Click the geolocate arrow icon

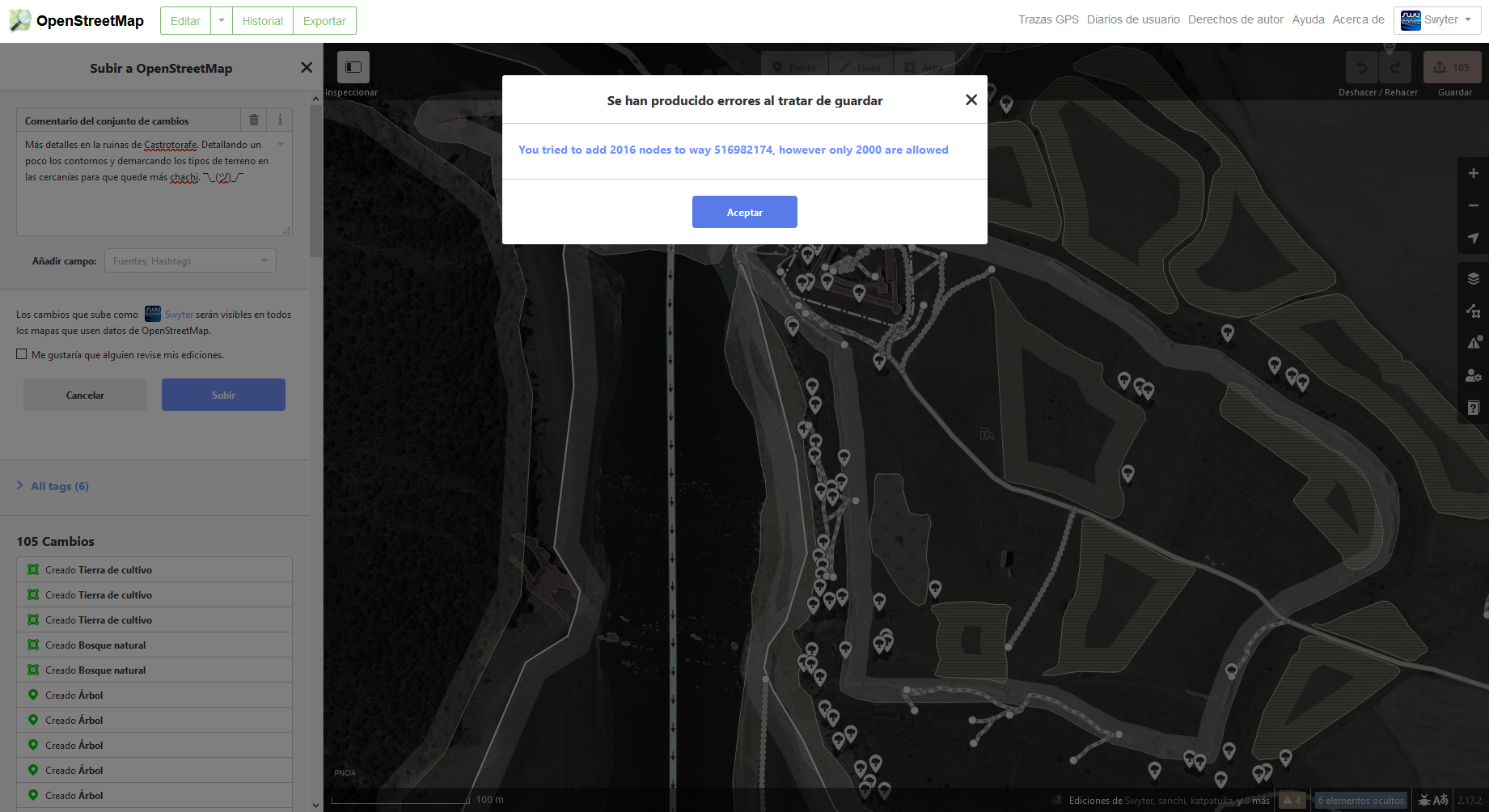[x=1473, y=238]
